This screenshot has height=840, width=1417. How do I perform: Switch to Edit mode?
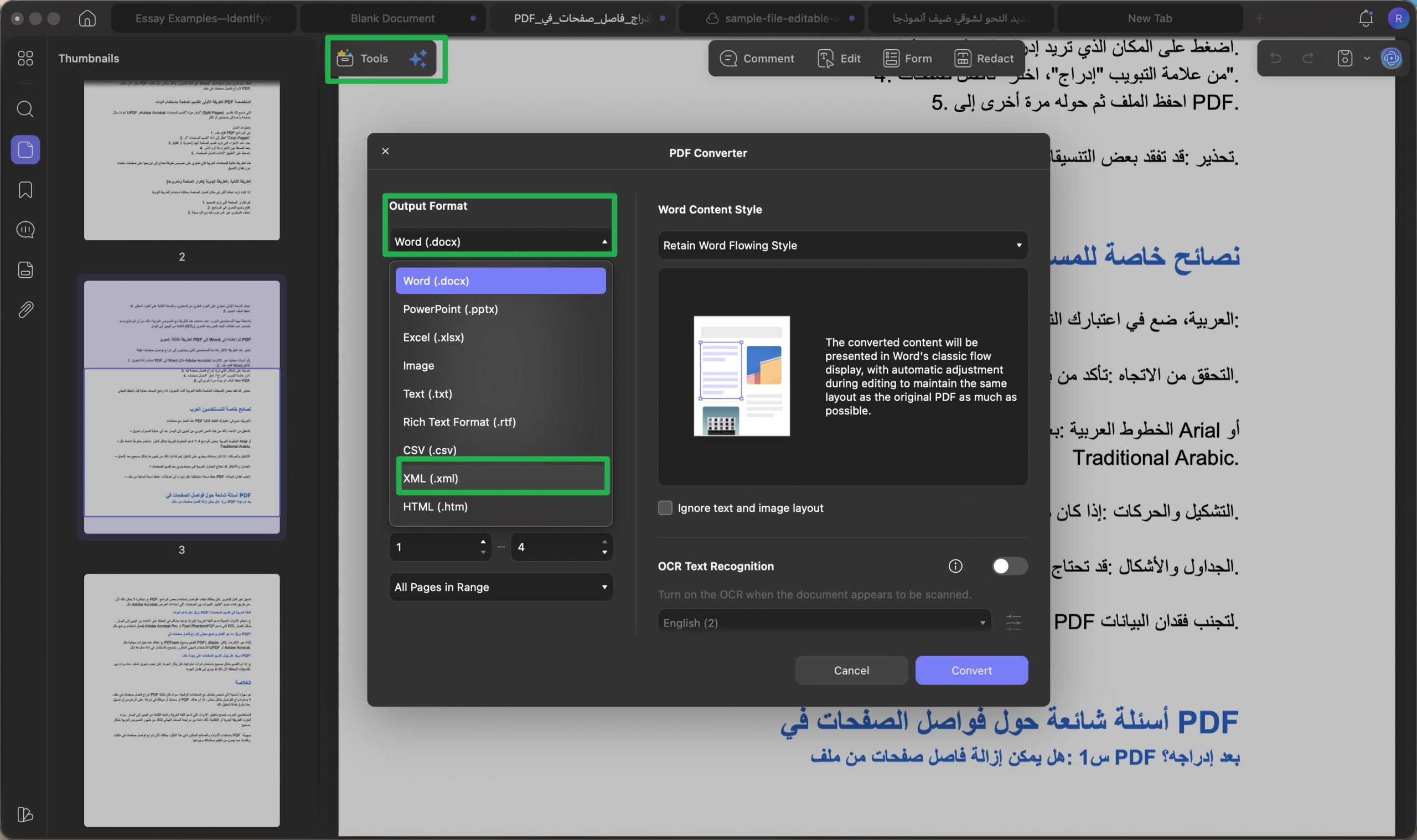840,58
